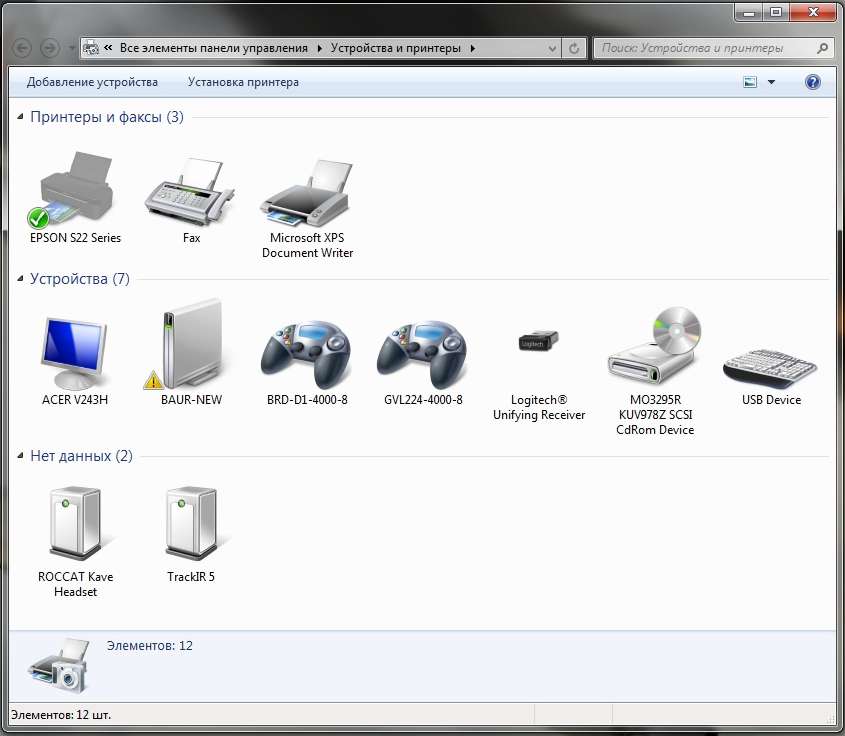Image resolution: width=845 pixels, height=736 pixels.
Task: Open the address bar history dropdown
Action: [552, 48]
